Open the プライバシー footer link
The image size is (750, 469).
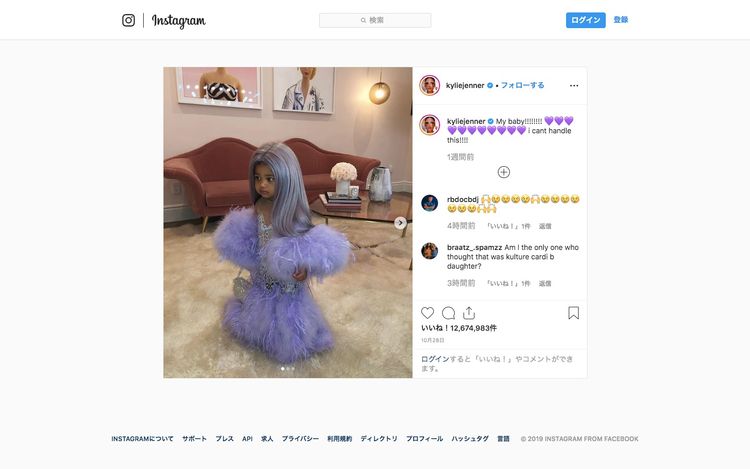point(300,438)
